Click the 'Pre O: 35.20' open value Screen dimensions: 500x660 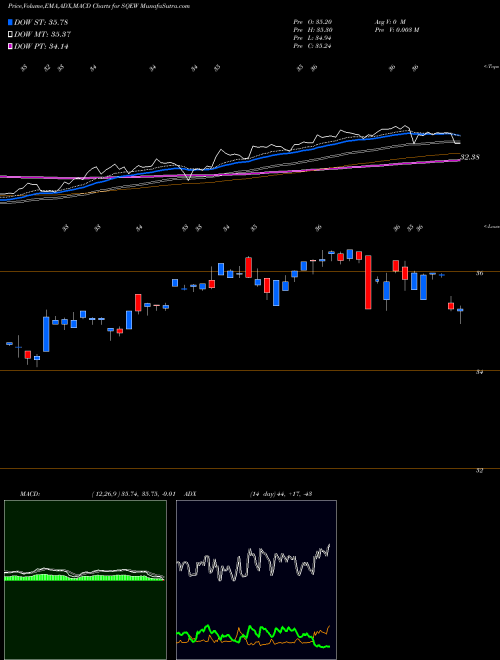pos(313,21)
